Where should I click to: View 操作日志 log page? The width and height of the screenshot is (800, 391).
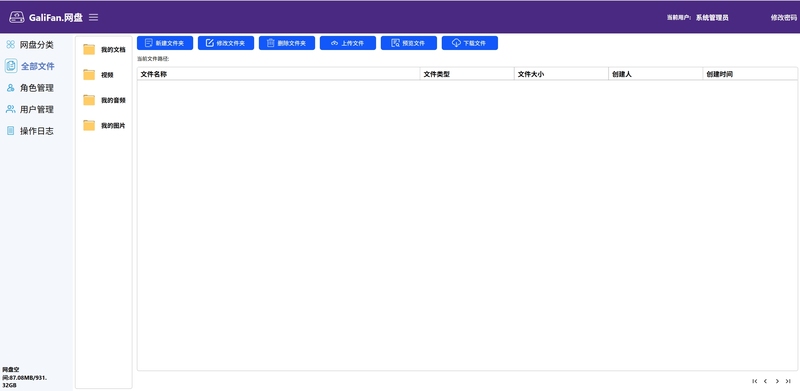(30, 131)
